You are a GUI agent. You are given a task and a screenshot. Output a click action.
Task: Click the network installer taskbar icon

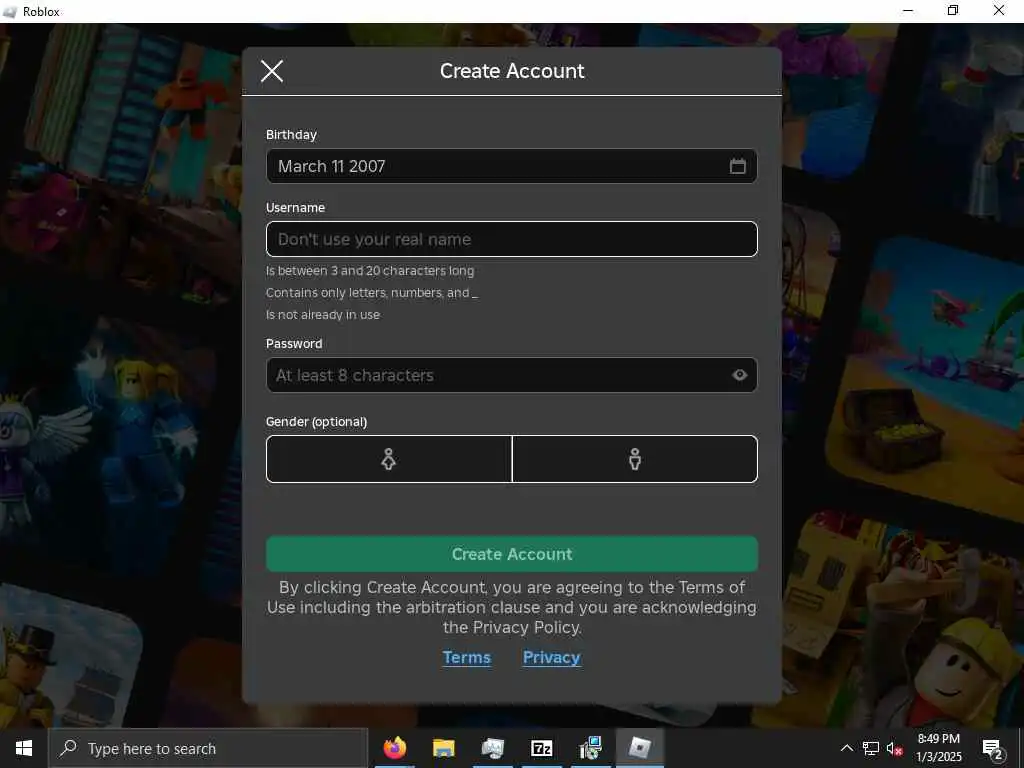590,748
